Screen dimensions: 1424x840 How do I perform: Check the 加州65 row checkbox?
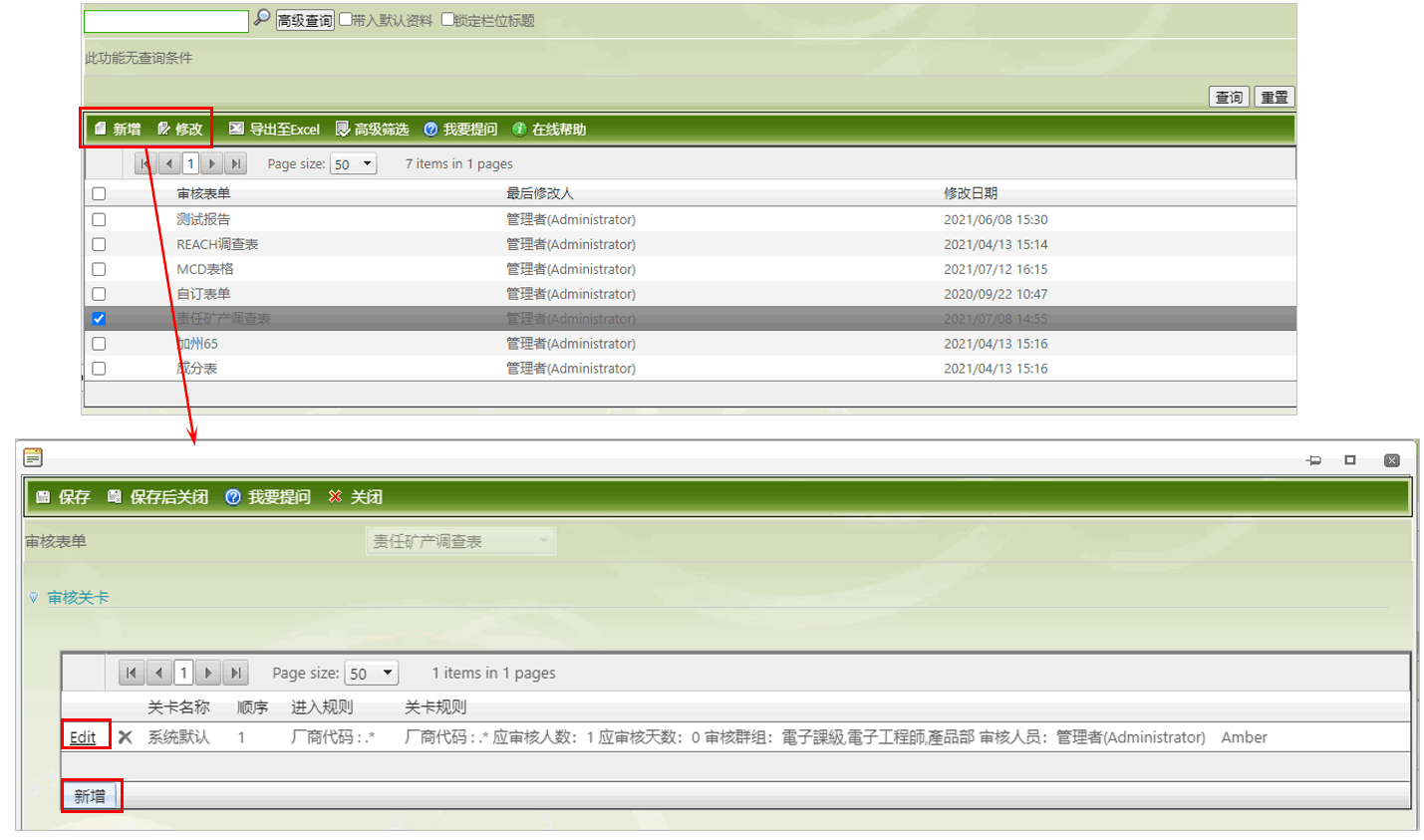click(x=99, y=344)
